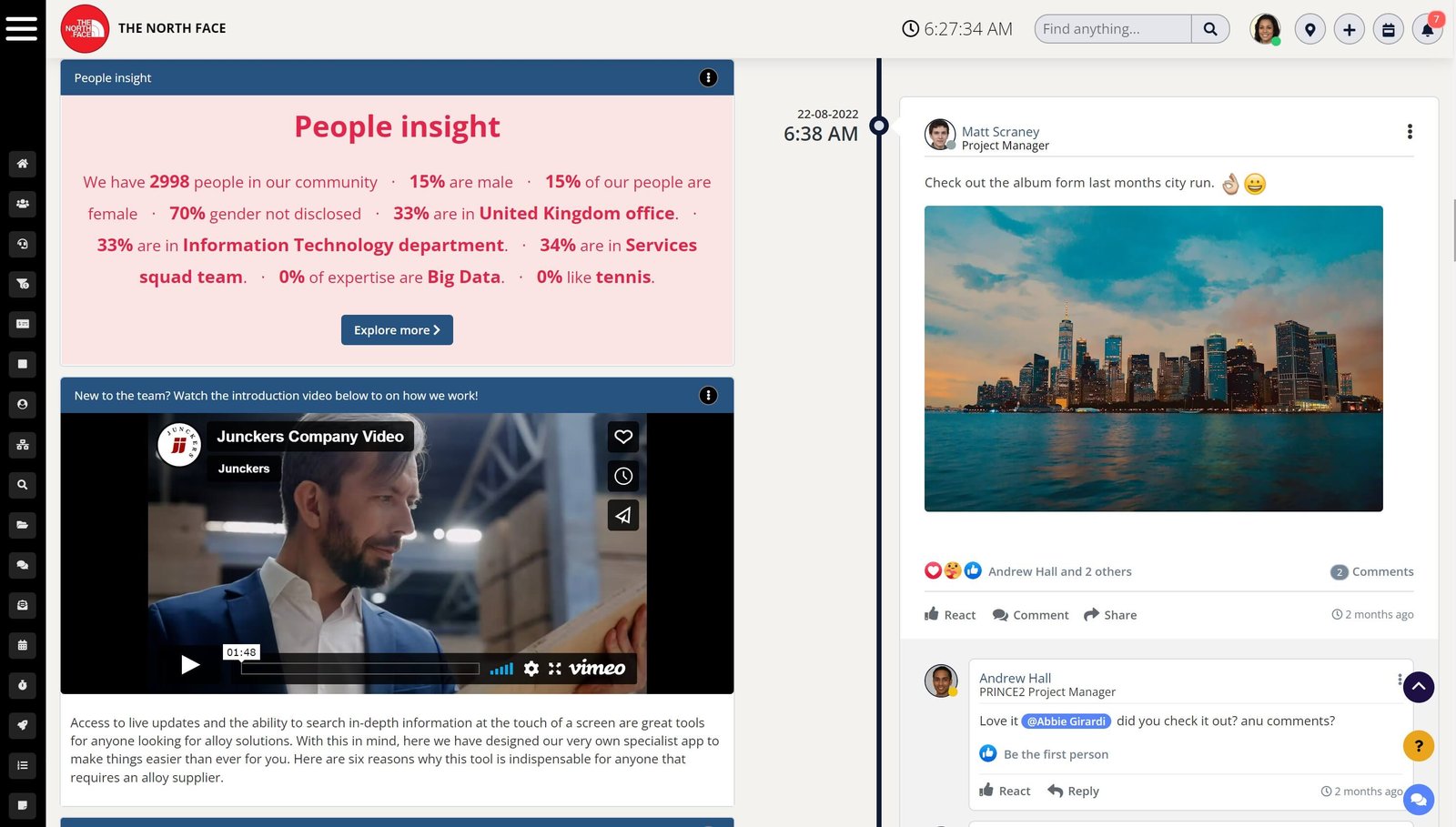
Task: Click the Vimeo video settings gear
Action: (x=531, y=669)
